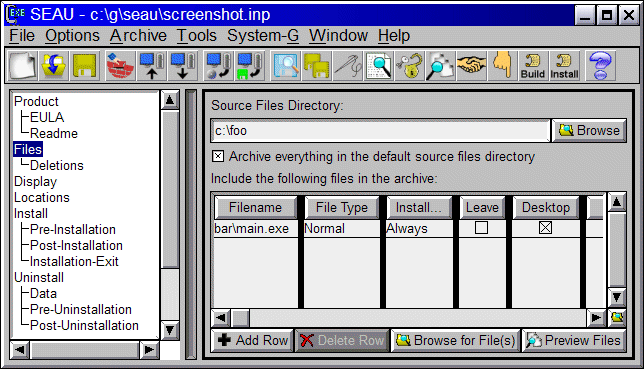Viewport: 644px width, 369px height.
Task: Click the Browse button for source directory
Action: (x=589, y=131)
